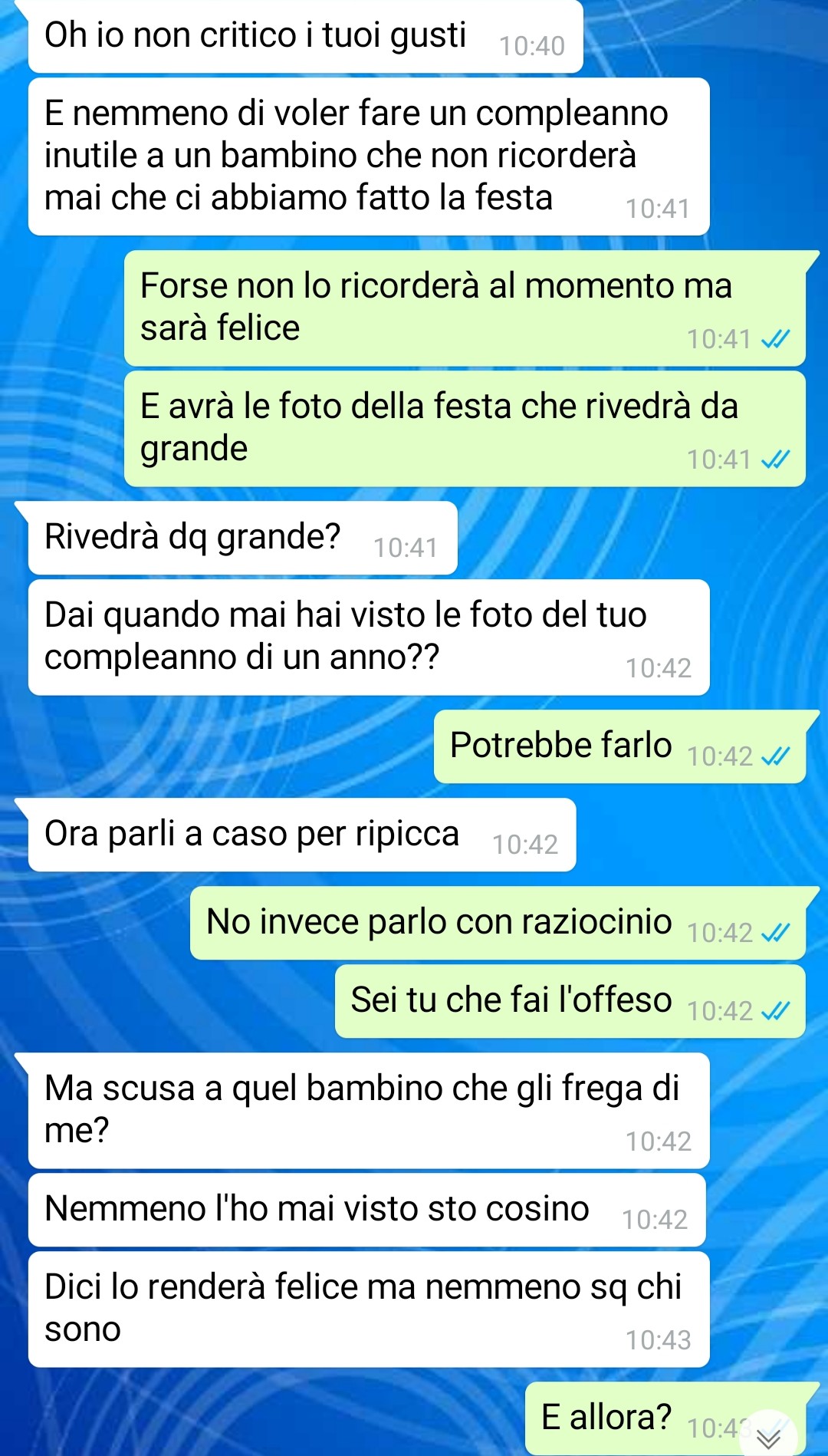The height and width of the screenshot is (1456, 828).
Task: Tap the 'Rivedrà dq grande?' bubble
Action: coord(242,538)
